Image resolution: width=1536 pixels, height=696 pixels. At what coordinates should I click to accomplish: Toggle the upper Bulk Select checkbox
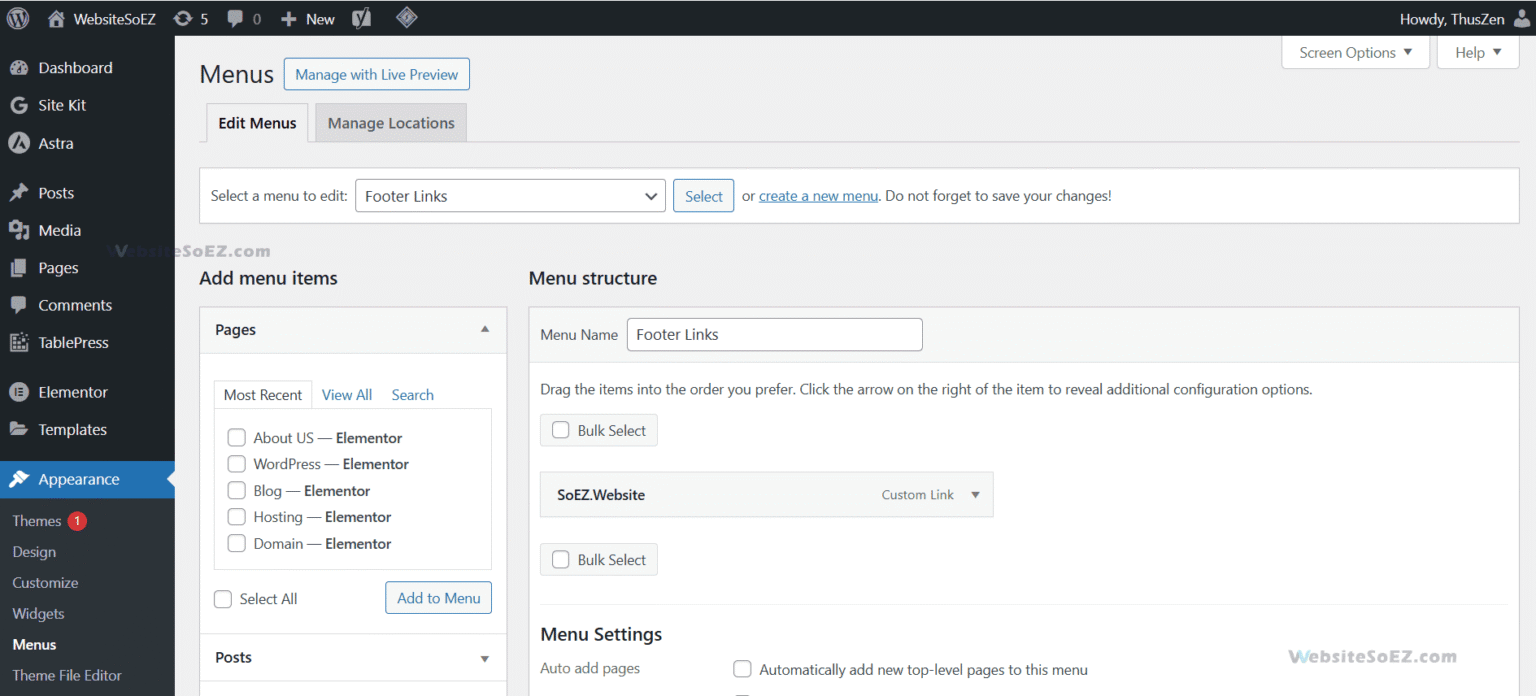(560, 430)
